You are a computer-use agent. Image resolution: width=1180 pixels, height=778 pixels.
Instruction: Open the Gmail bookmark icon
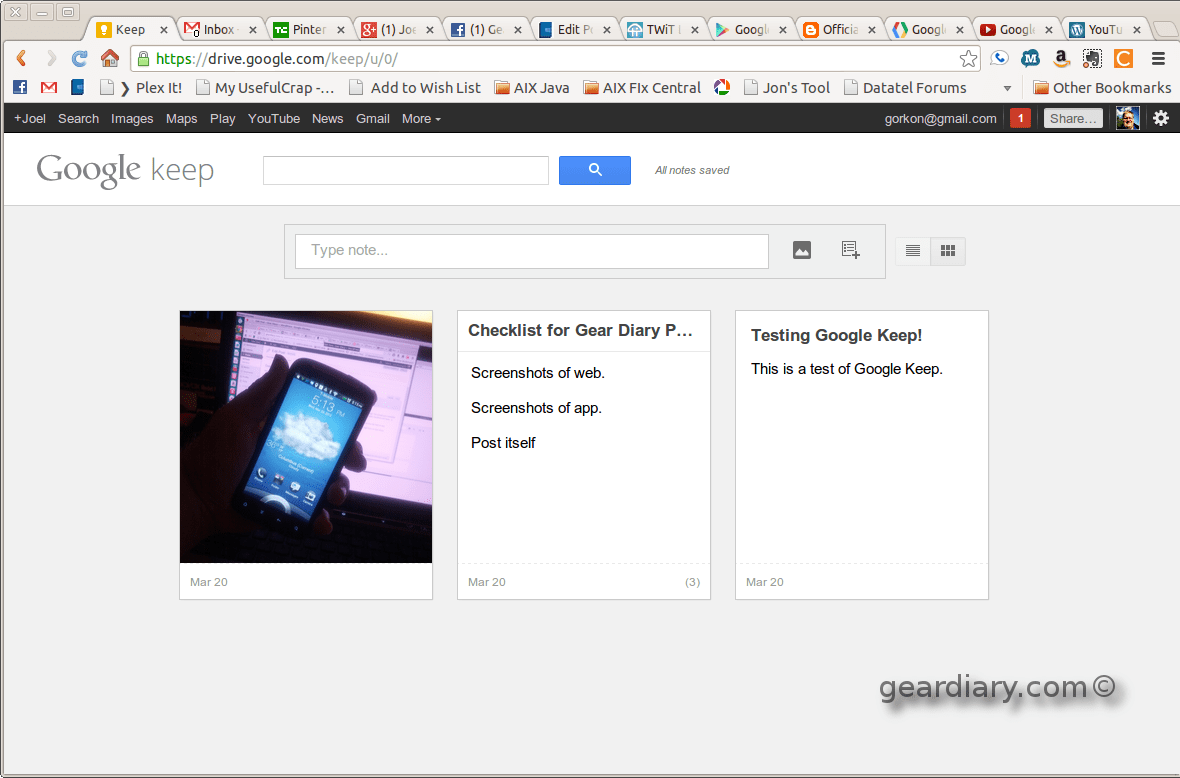pos(49,87)
